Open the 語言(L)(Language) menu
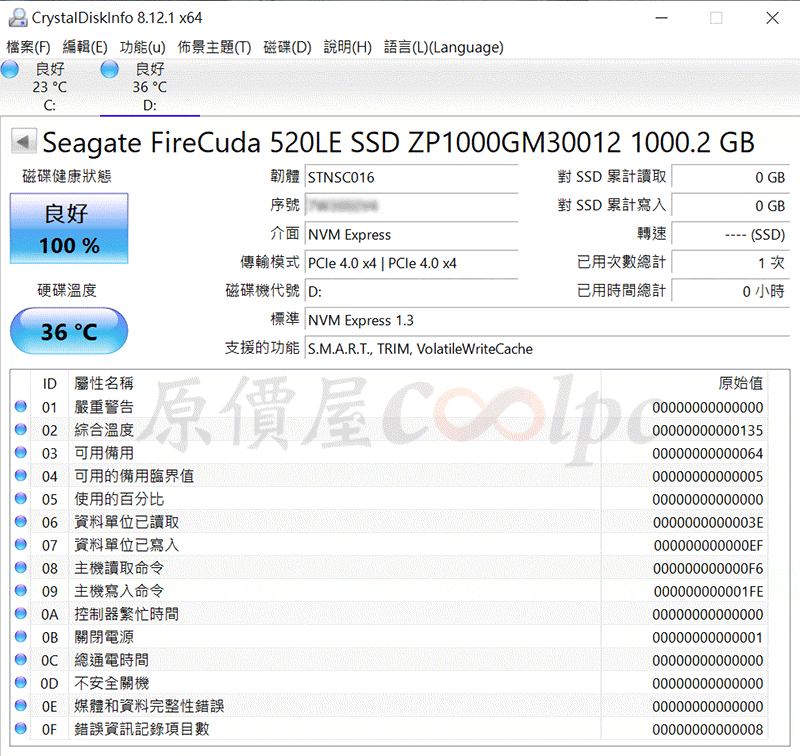This screenshot has width=800, height=756. (443, 47)
